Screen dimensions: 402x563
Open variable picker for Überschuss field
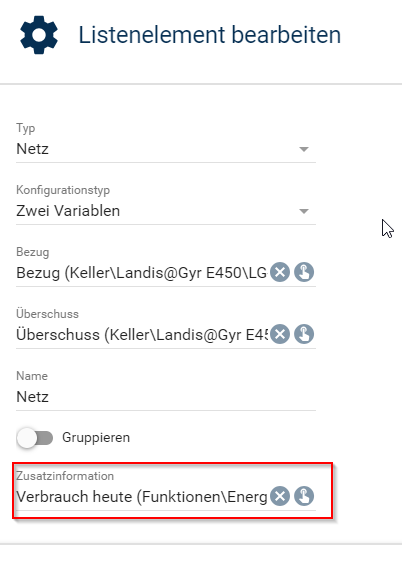click(304, 334)
